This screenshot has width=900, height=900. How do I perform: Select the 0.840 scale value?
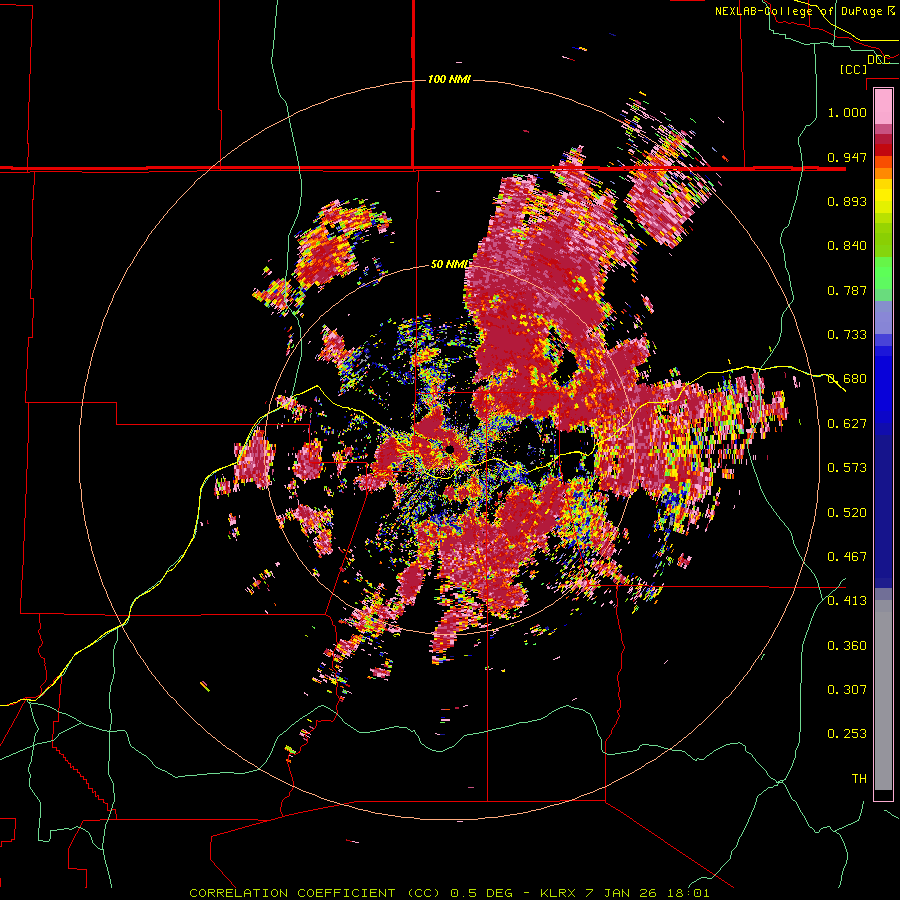pyautogui.click(x=847, y=245)
